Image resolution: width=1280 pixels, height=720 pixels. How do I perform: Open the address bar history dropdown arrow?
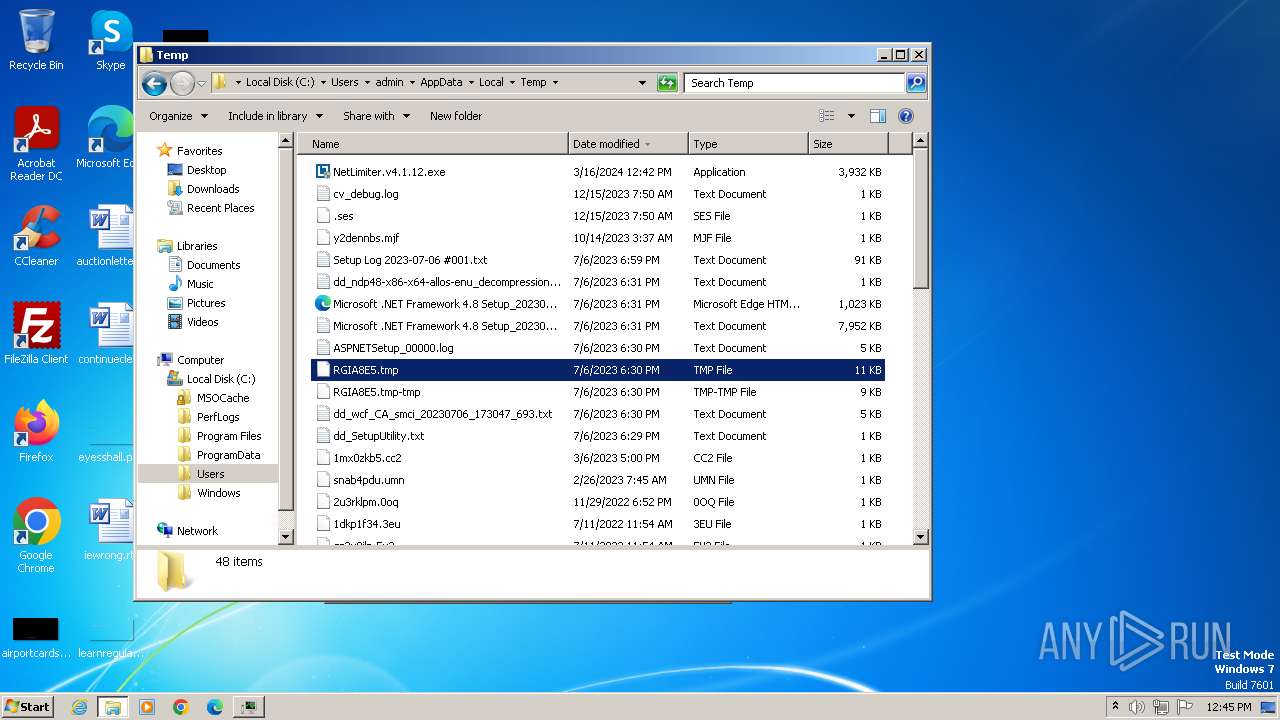[642, 83]
